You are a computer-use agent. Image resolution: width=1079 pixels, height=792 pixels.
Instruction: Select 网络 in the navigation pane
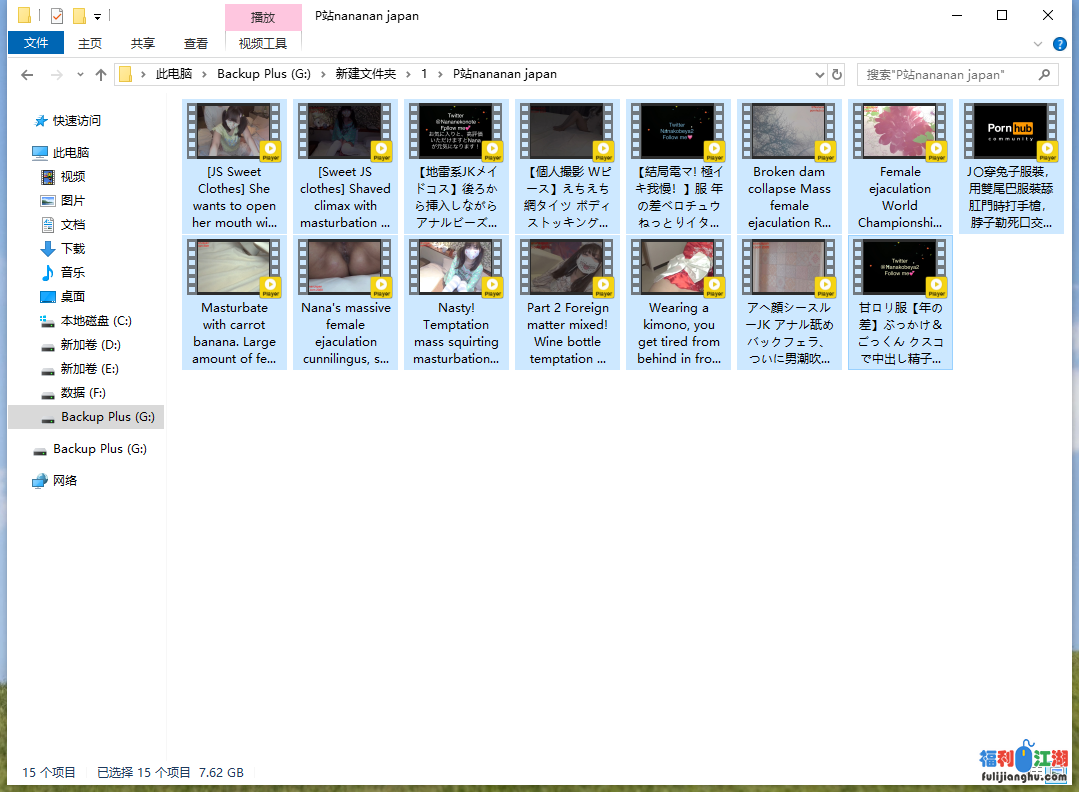pos(65,481)
